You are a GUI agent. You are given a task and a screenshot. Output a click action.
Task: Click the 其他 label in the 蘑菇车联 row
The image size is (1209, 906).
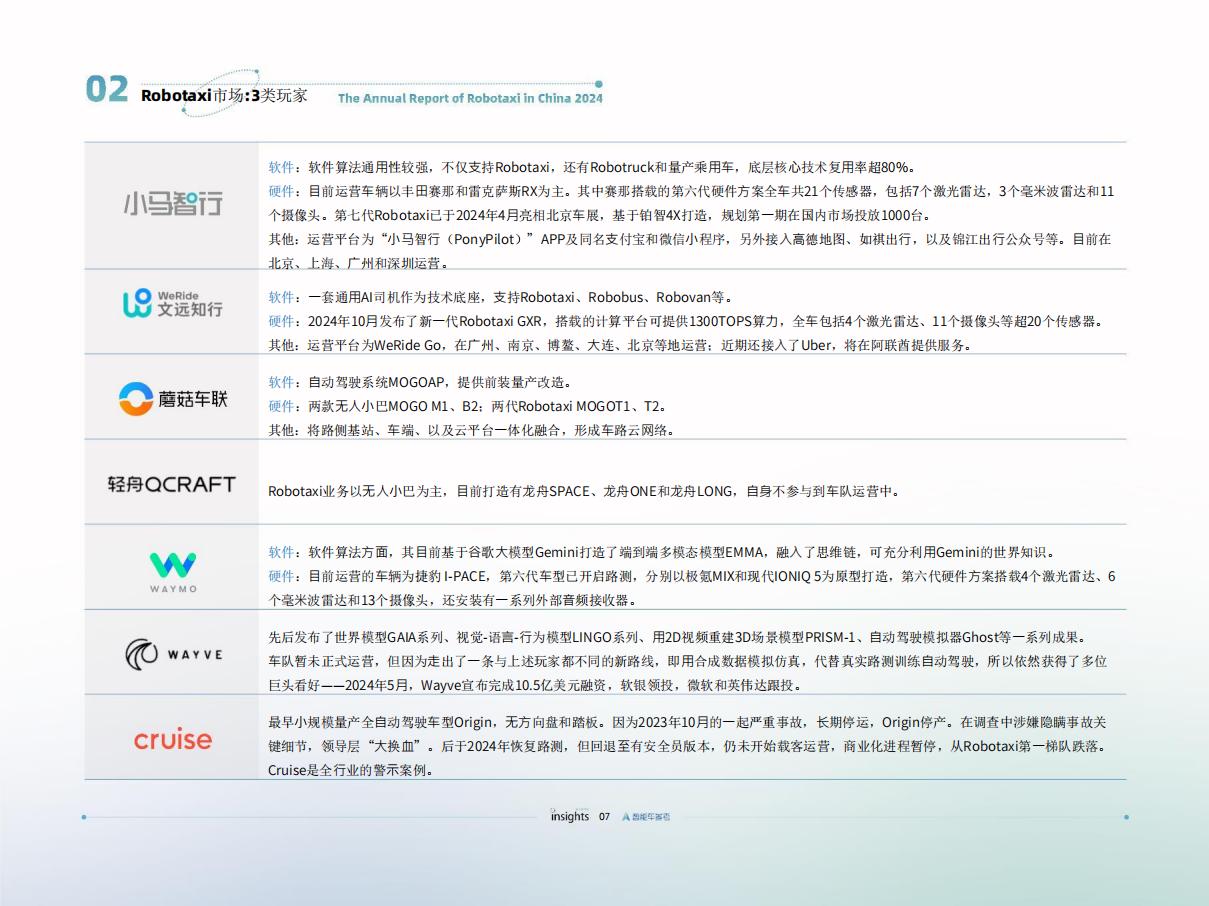(281, 430)
